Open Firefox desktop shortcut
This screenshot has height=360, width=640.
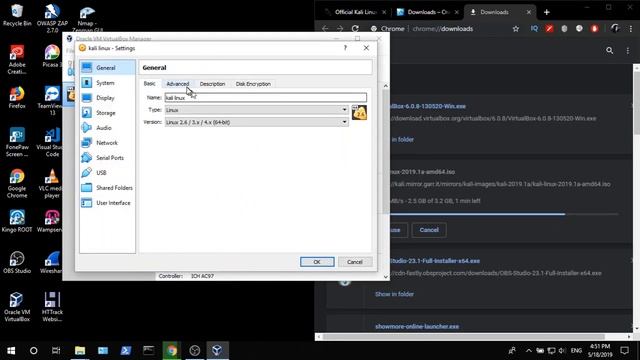[17, 98]
